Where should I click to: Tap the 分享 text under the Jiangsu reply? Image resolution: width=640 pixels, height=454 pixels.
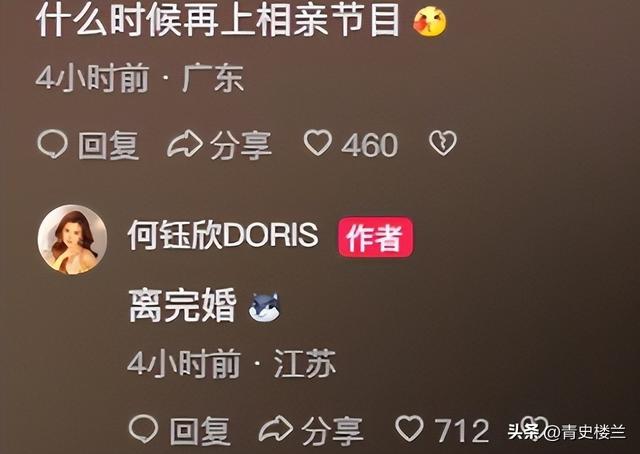point(332,431)
